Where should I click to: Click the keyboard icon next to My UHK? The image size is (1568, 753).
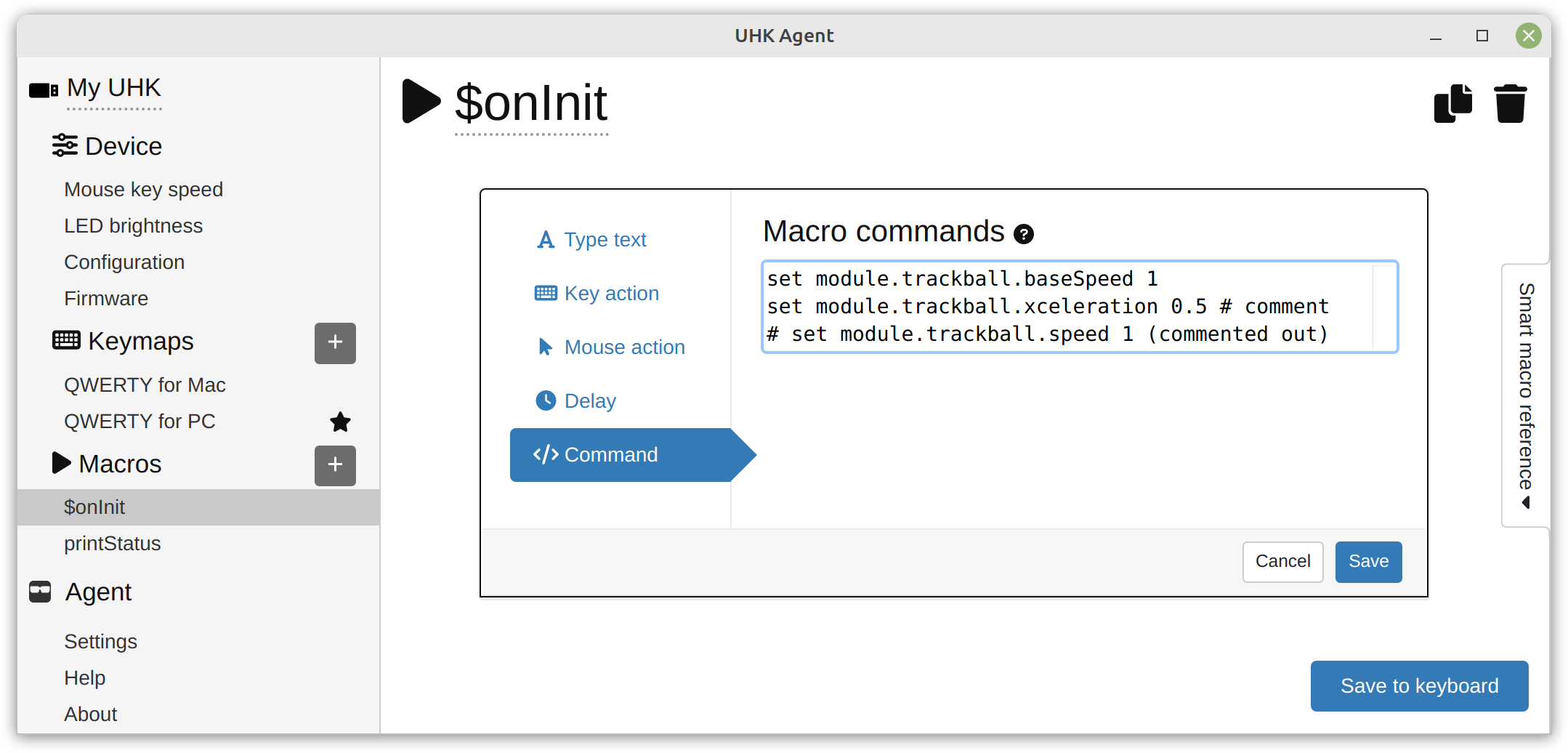[x=44, y=90]
